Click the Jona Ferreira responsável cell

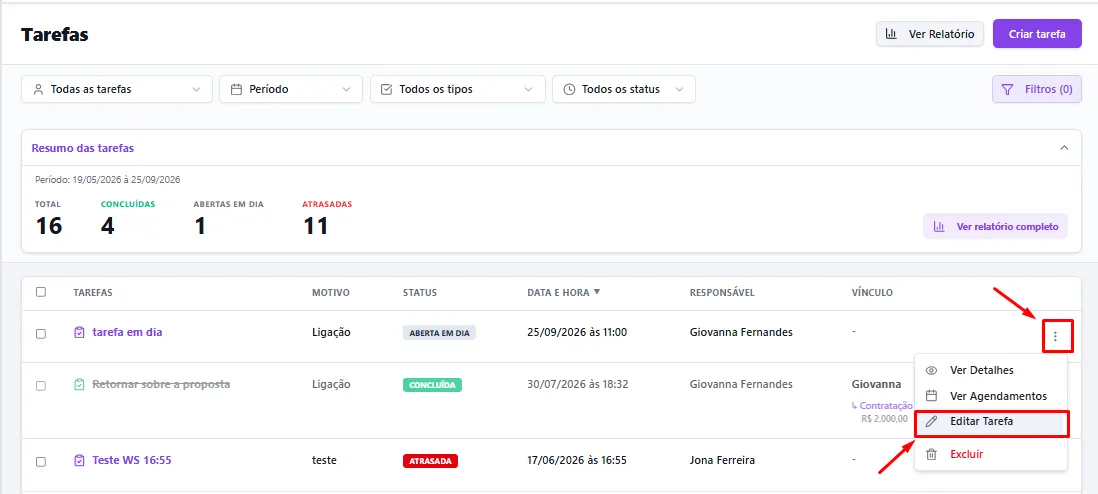point(722,461)
